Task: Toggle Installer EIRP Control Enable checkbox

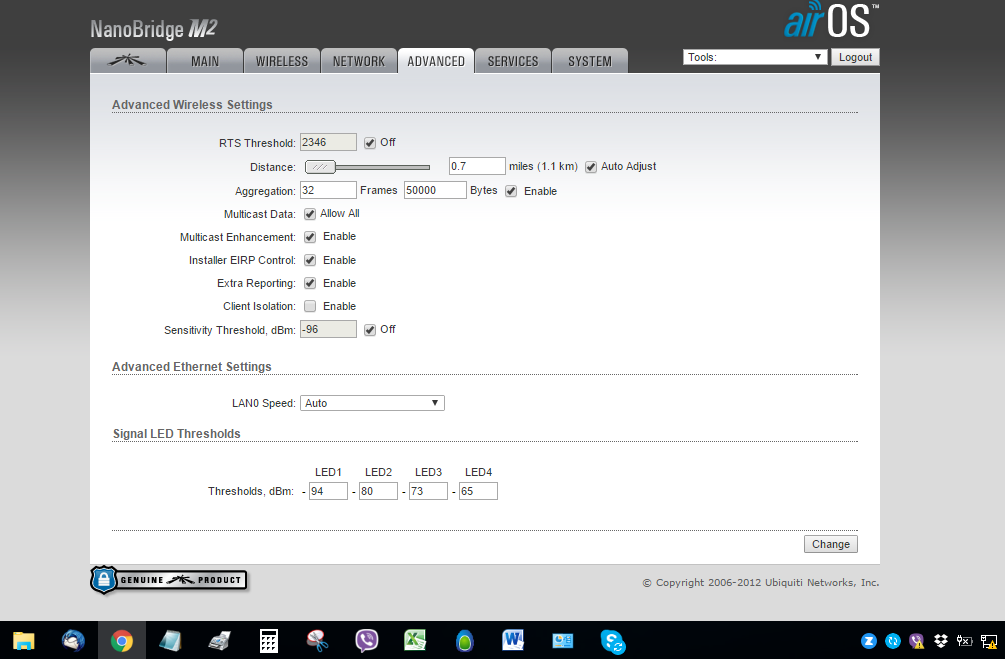Action: pos(310,260)
